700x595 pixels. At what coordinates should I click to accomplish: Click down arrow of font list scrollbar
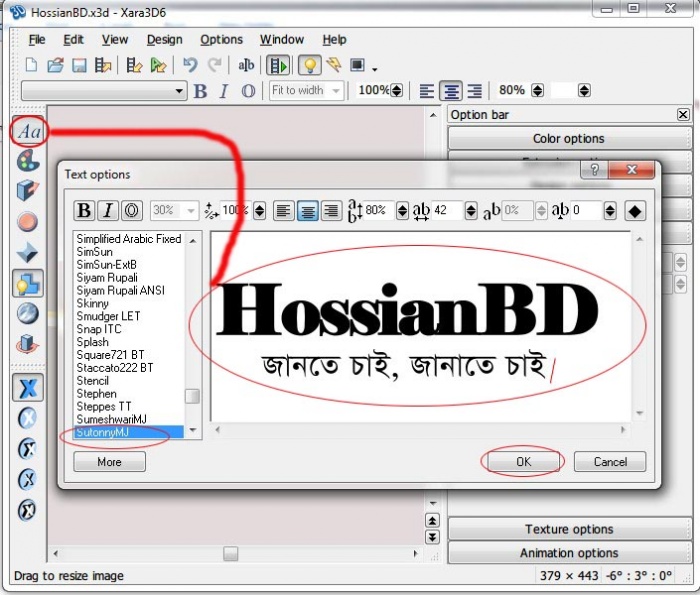193,430
